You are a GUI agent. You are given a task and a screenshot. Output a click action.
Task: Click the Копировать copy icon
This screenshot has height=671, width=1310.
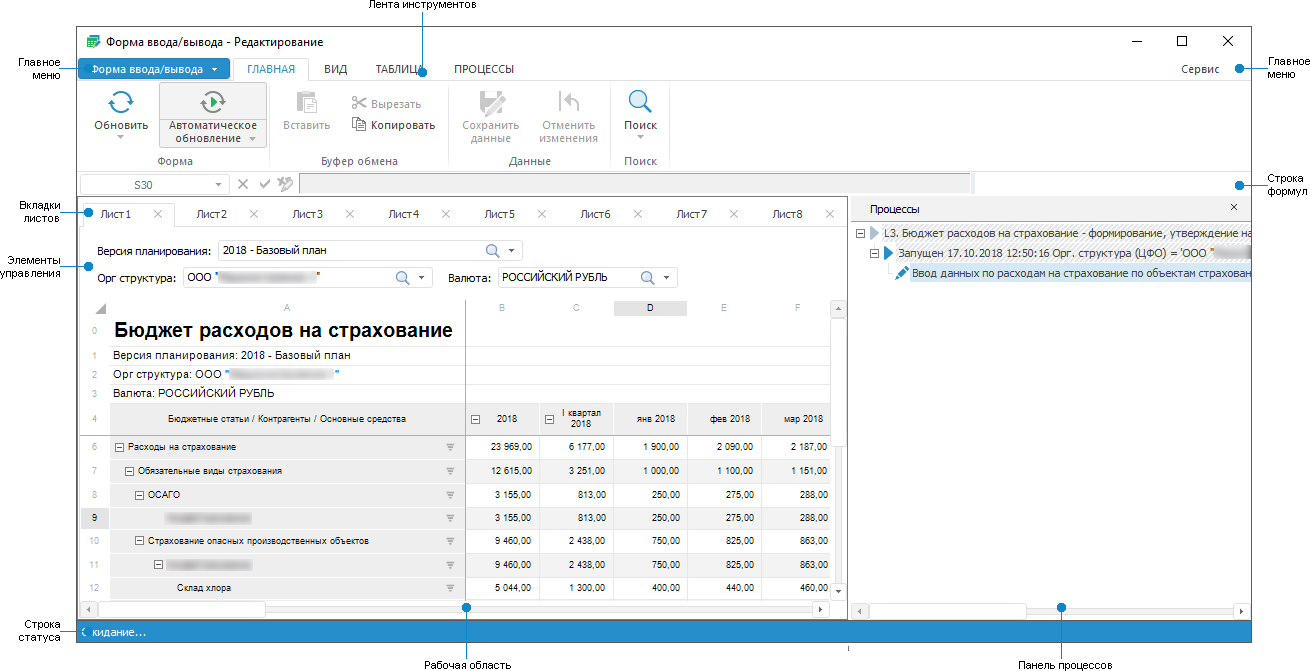[x=359, y=125]
